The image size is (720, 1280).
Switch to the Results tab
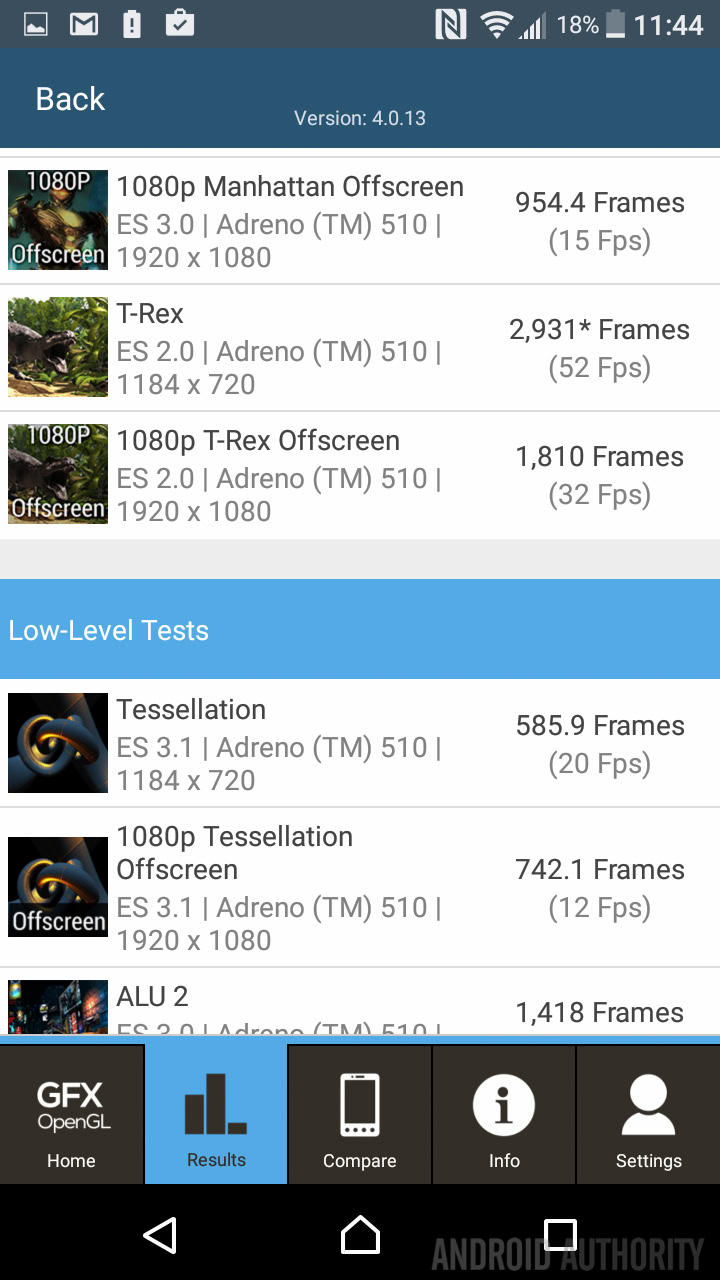(216, 1115)
